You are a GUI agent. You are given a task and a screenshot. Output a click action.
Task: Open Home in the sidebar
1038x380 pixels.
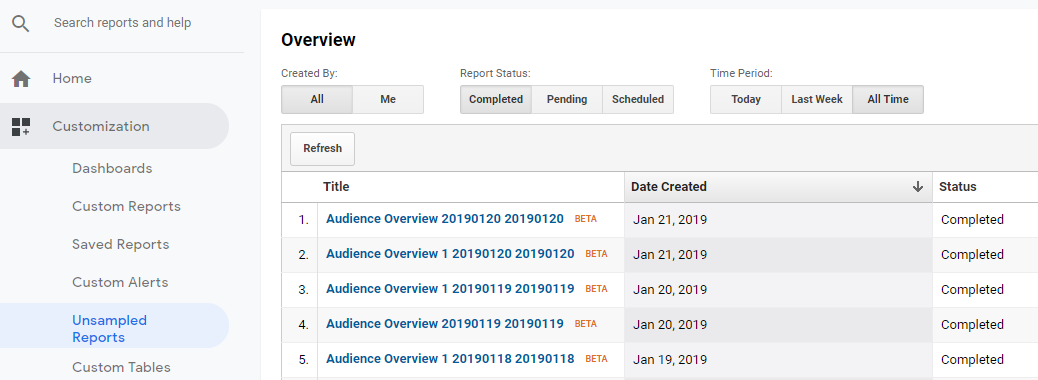pyautogui.click(x=72, y=79)
